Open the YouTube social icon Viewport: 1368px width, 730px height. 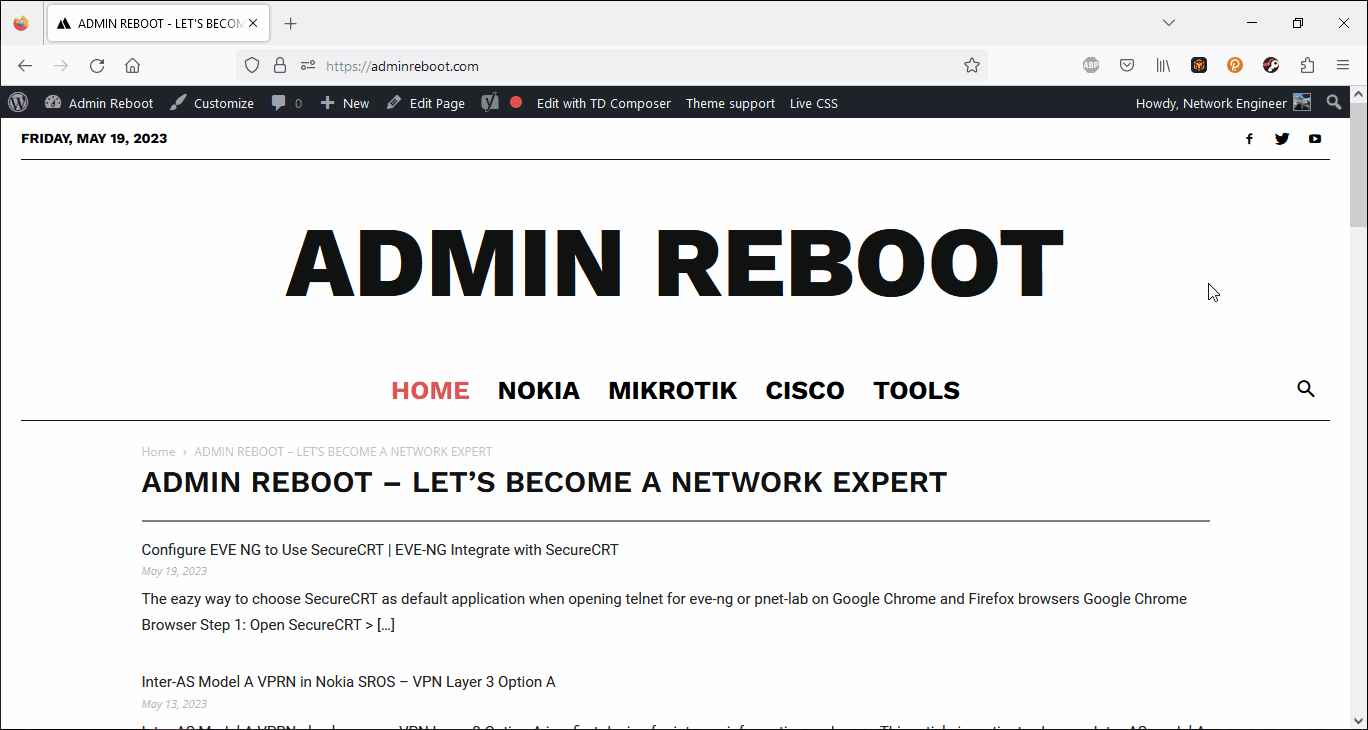pyautogui.click(x=1315, y=139)
